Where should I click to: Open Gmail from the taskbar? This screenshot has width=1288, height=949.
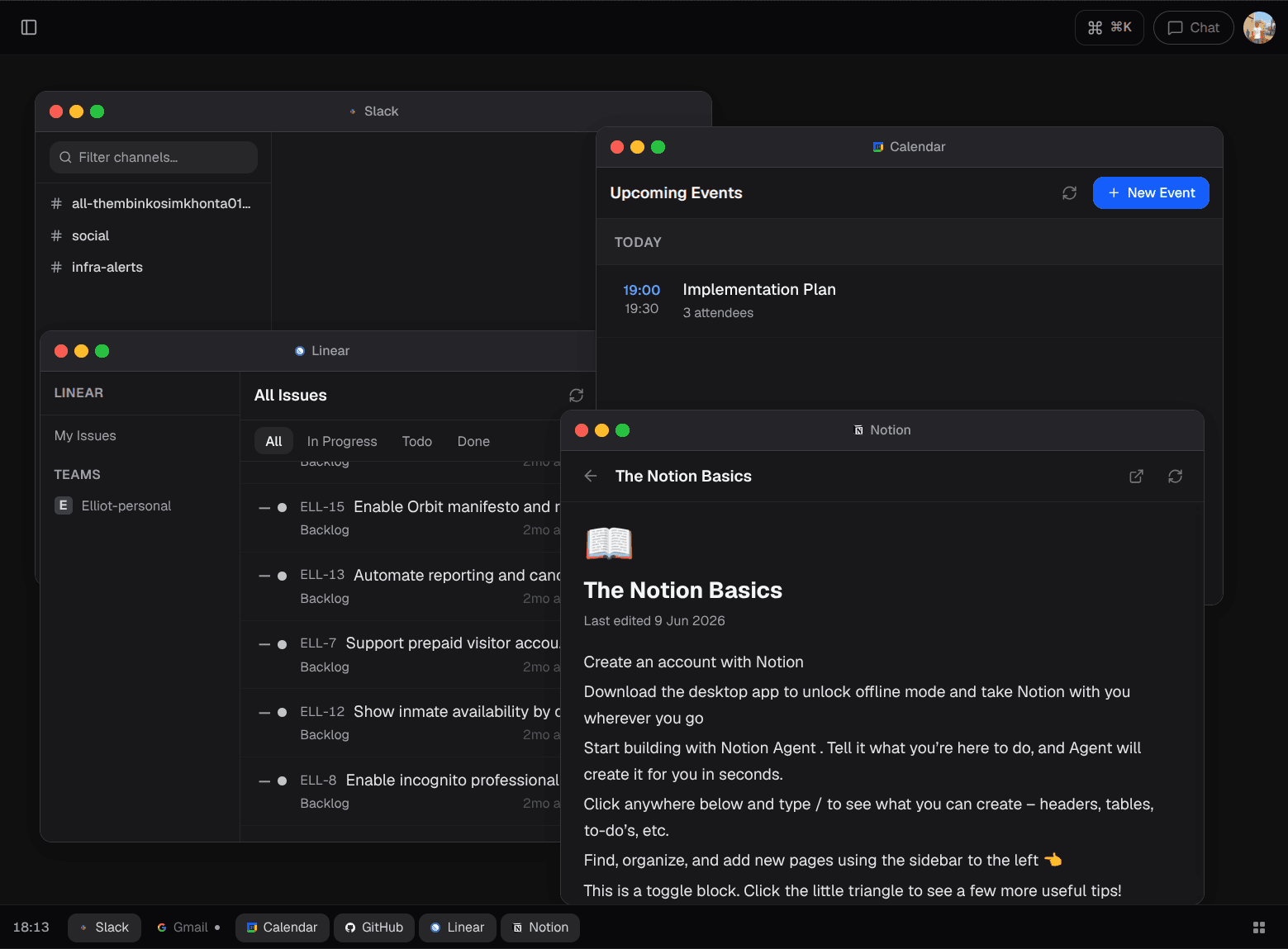coord(188,928)
